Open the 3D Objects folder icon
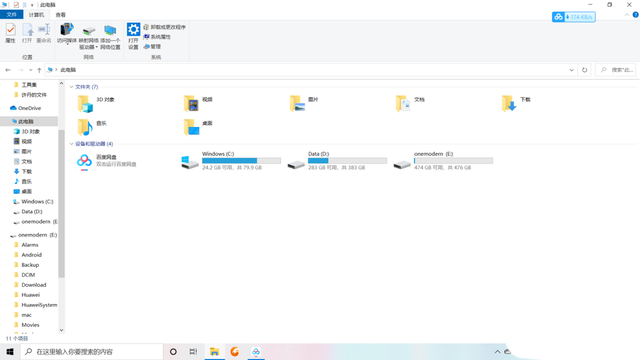 [85, 104]
